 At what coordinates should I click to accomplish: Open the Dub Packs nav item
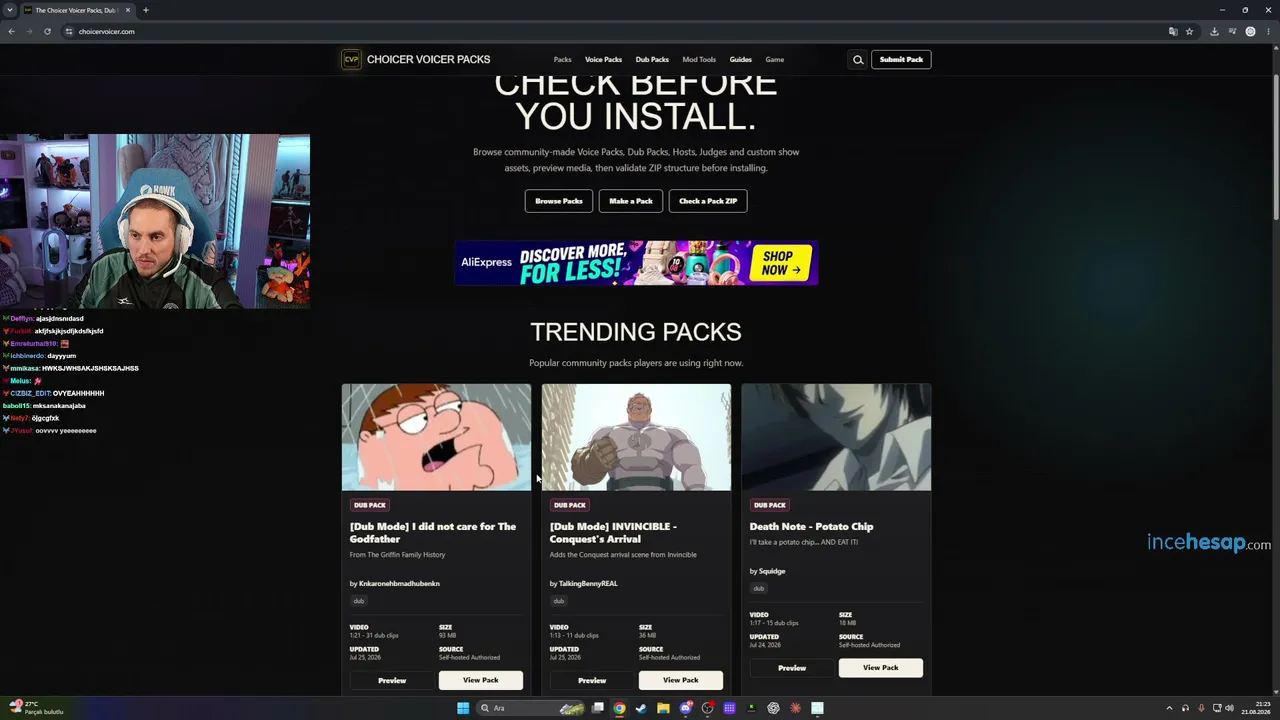[652, 60]
